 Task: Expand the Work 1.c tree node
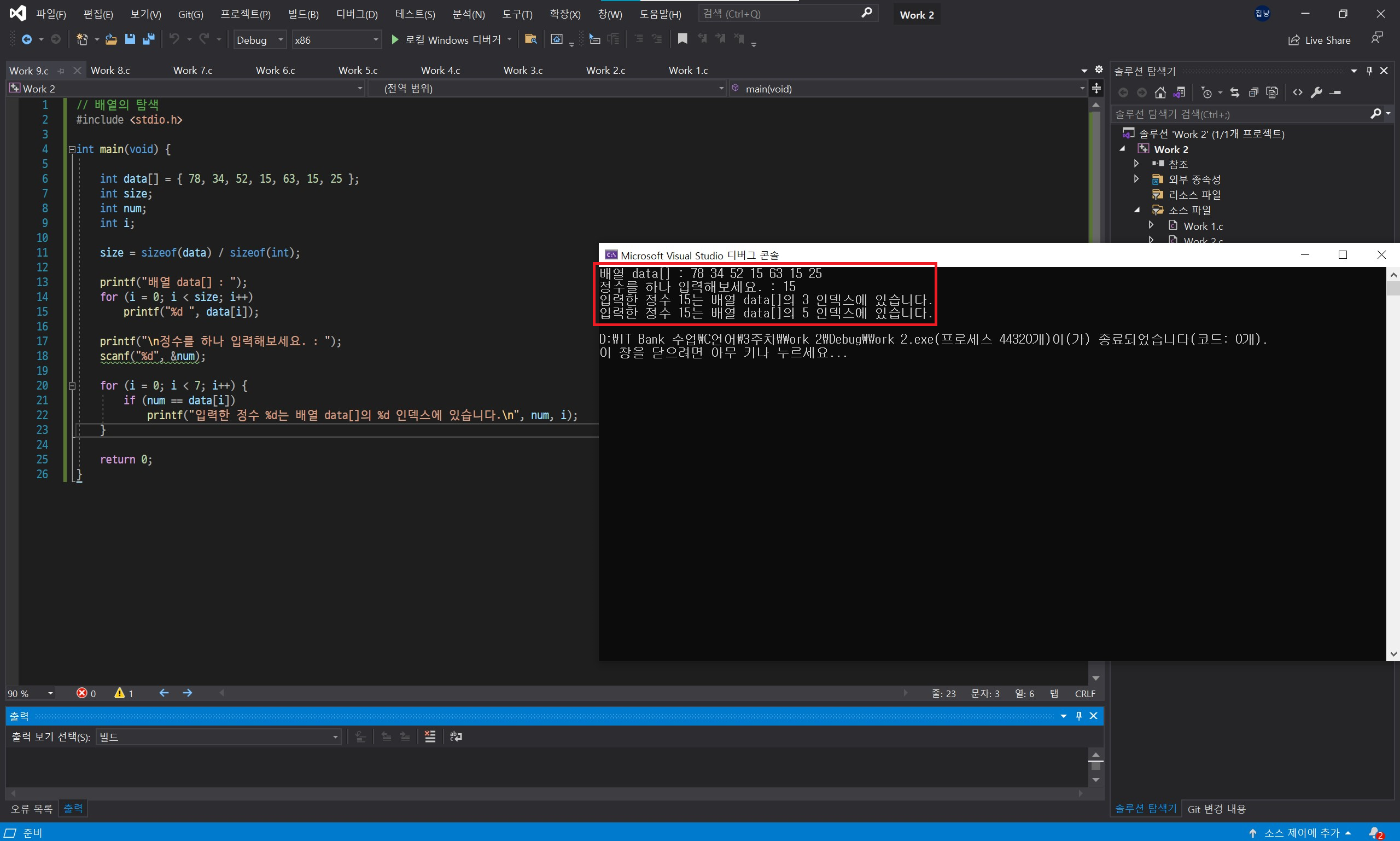(1151, 225)
